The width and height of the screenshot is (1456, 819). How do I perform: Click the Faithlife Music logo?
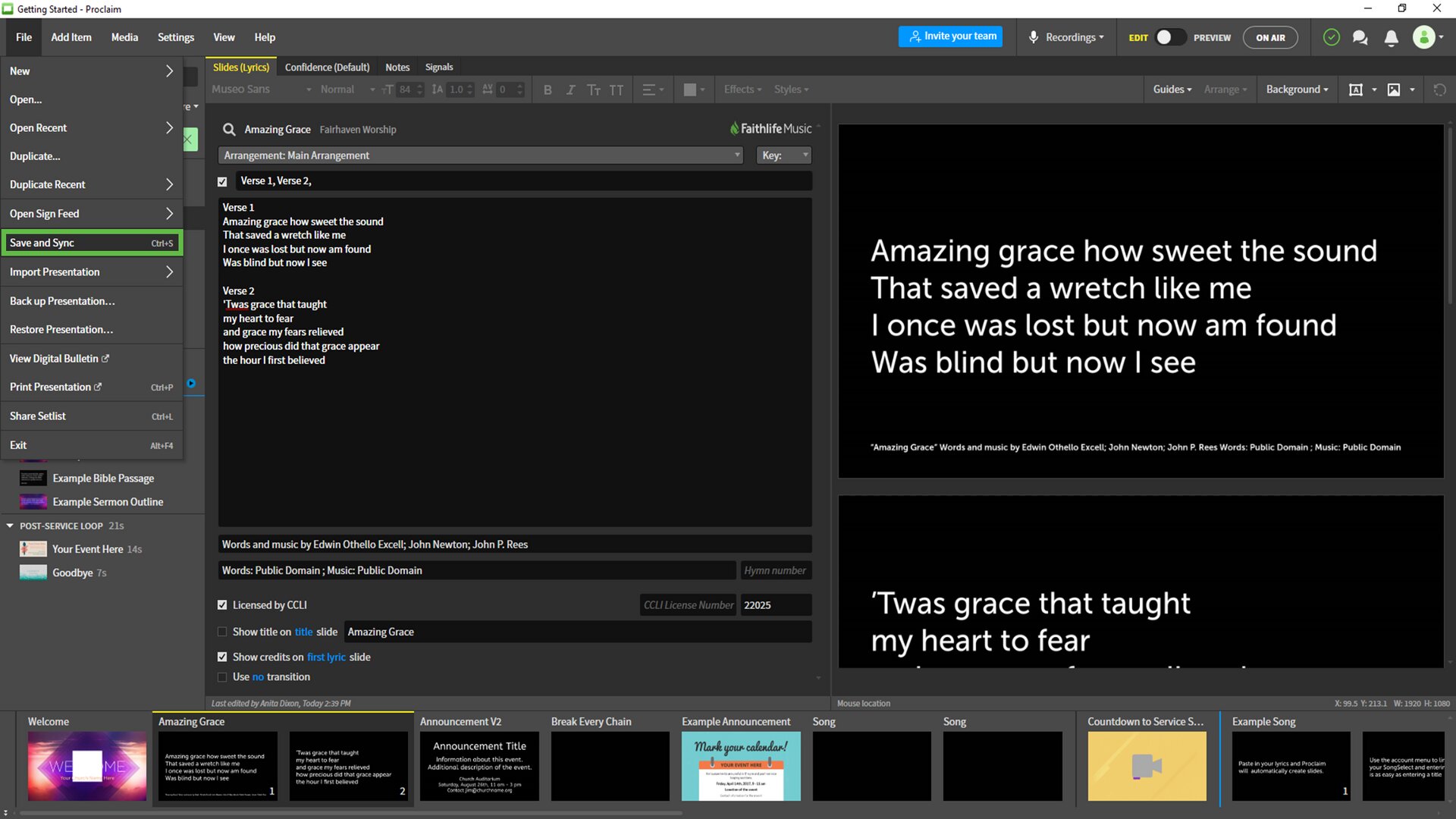pos(770,129)
